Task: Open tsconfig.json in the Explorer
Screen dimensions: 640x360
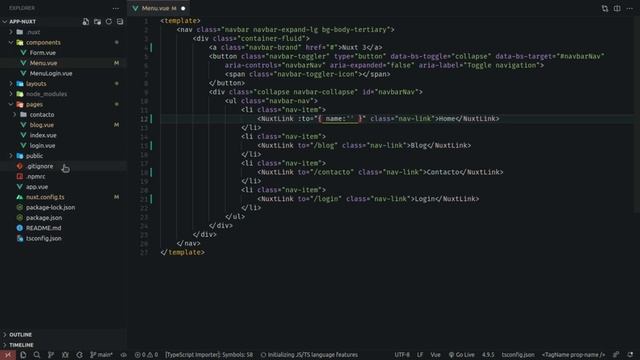Action: point(63,238)
